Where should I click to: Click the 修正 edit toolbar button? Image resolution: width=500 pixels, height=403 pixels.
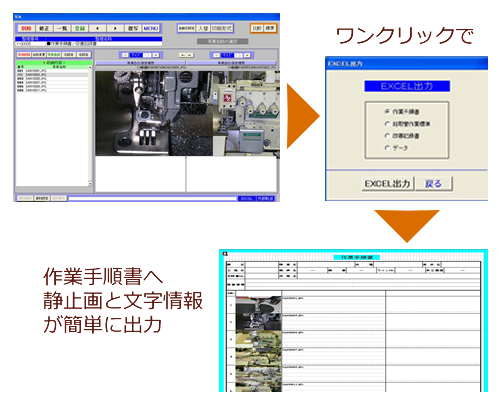(44, 28)
